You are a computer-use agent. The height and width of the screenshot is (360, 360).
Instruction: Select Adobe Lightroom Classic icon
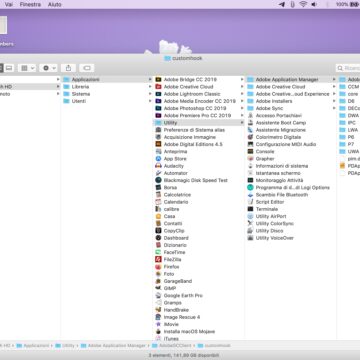tap(158, 94)
